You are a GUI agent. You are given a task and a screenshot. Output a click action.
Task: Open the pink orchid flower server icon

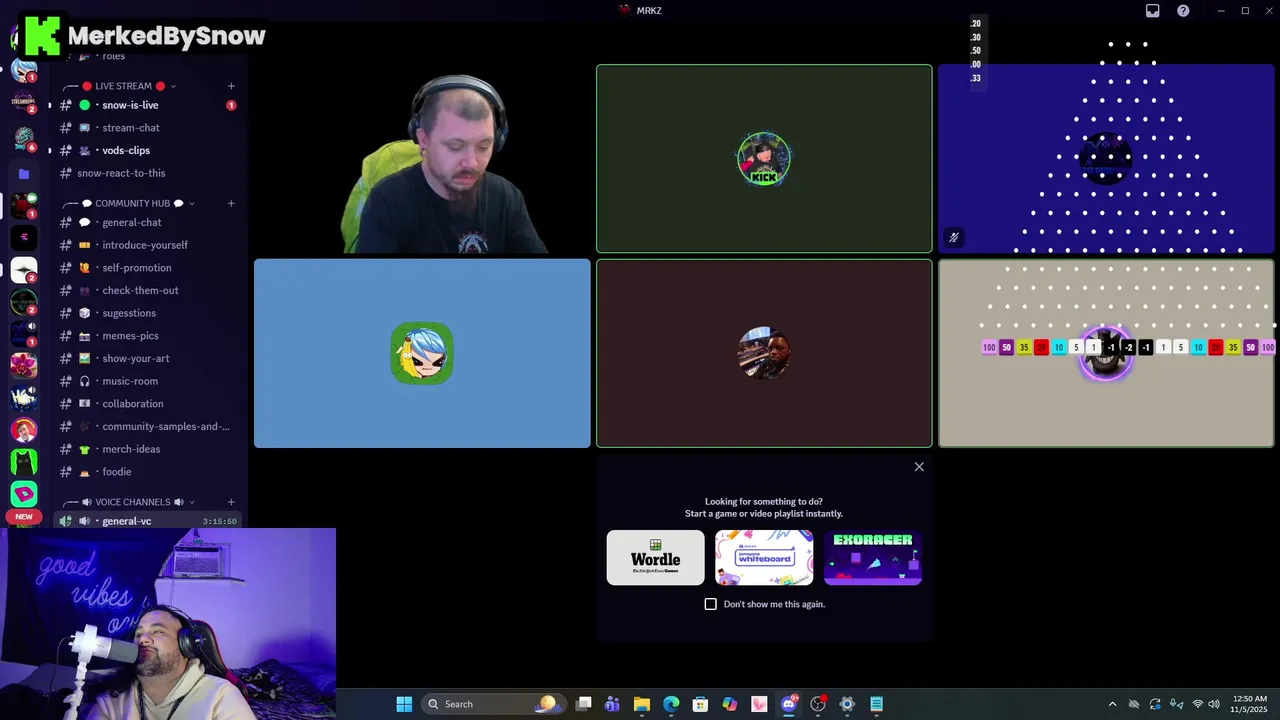tap(24, 365)
